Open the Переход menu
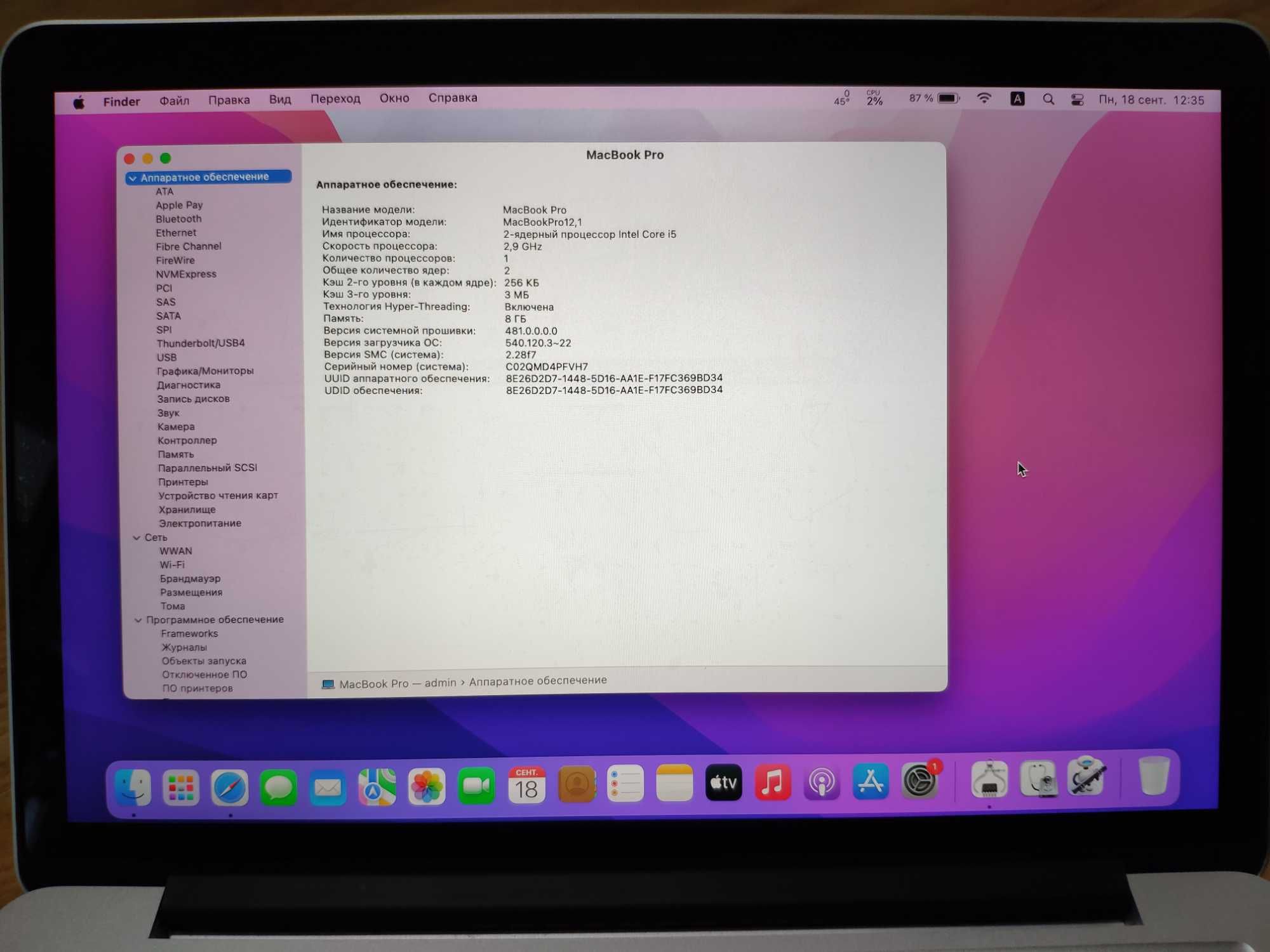This screenshot has height=952, width=1270. (335, 99)
